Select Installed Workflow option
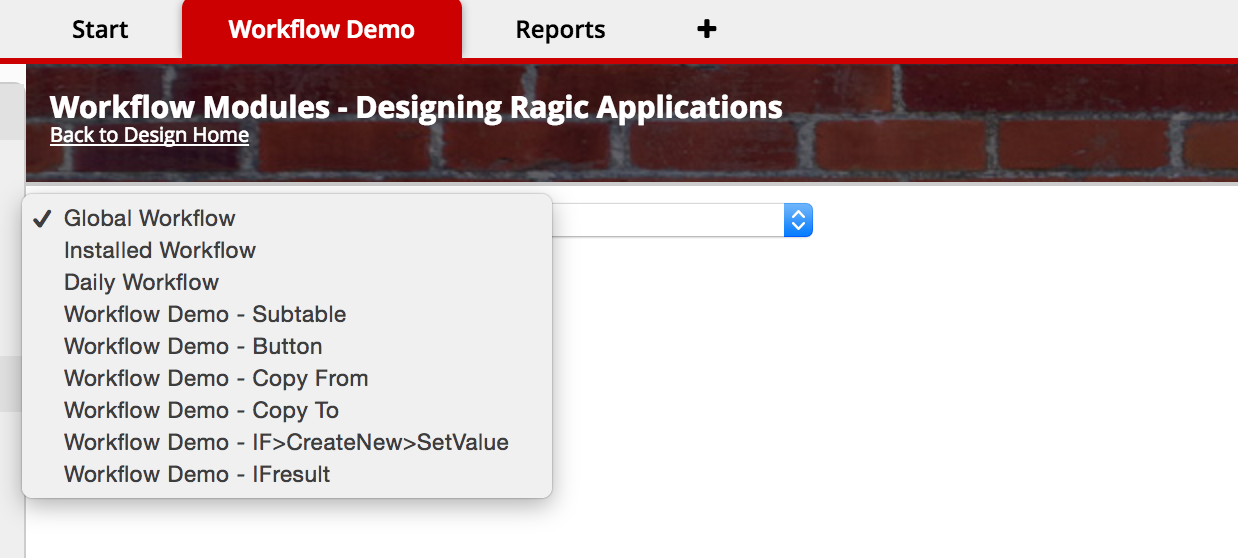The image size is (1238, 558). pos(287,250)
